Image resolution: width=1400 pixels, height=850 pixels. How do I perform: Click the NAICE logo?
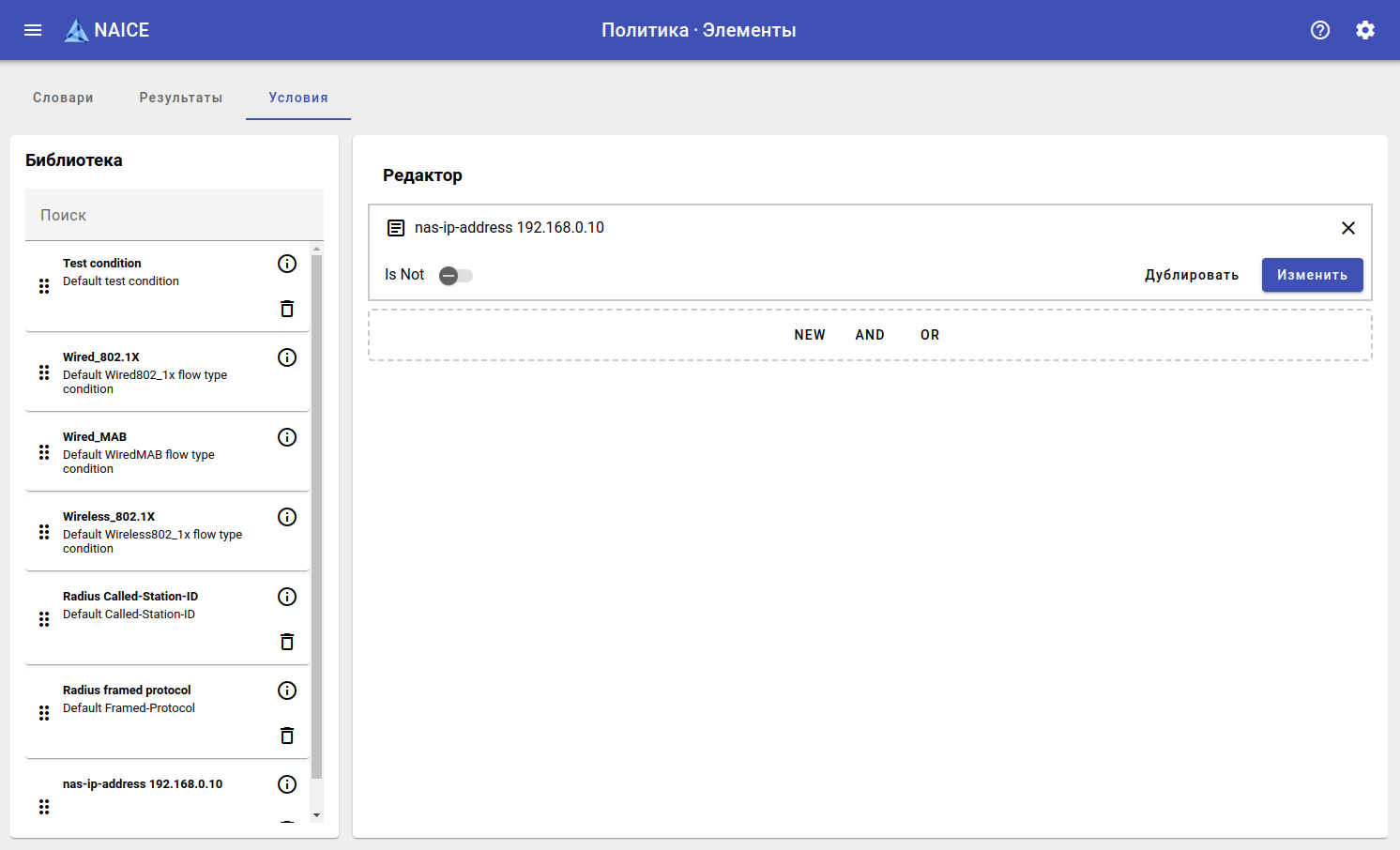click(106, 30)
